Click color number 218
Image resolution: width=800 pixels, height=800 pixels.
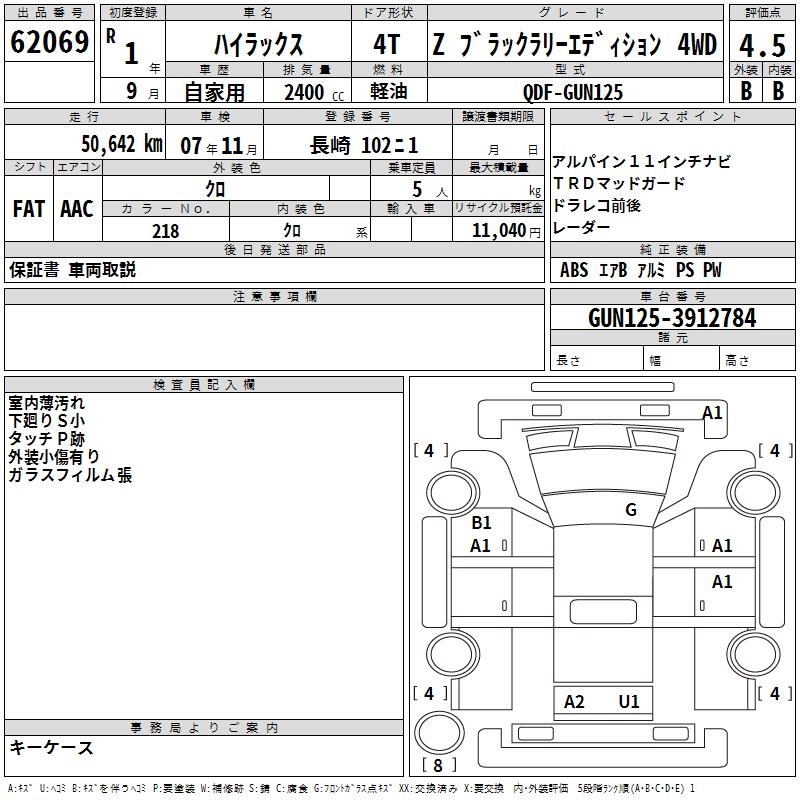click(166, 231)
